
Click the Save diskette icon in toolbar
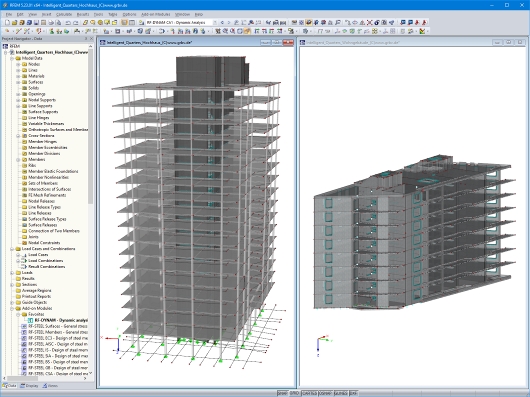tap(36, 23)
